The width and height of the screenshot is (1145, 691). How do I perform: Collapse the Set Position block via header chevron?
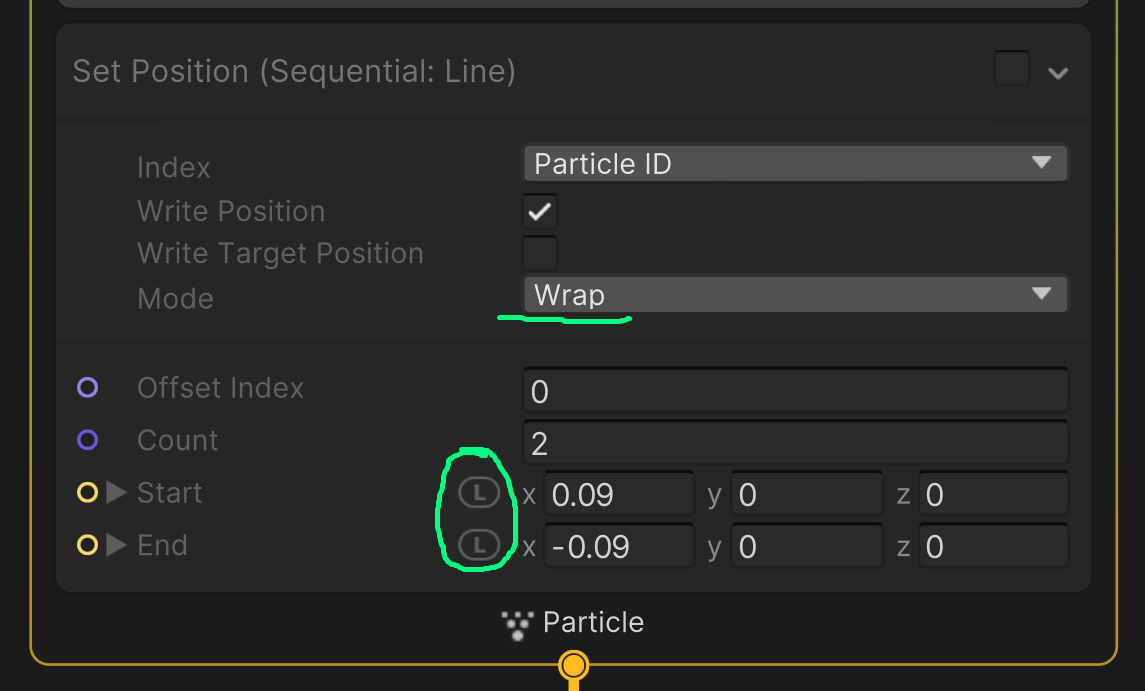(x=1058, y=71)
